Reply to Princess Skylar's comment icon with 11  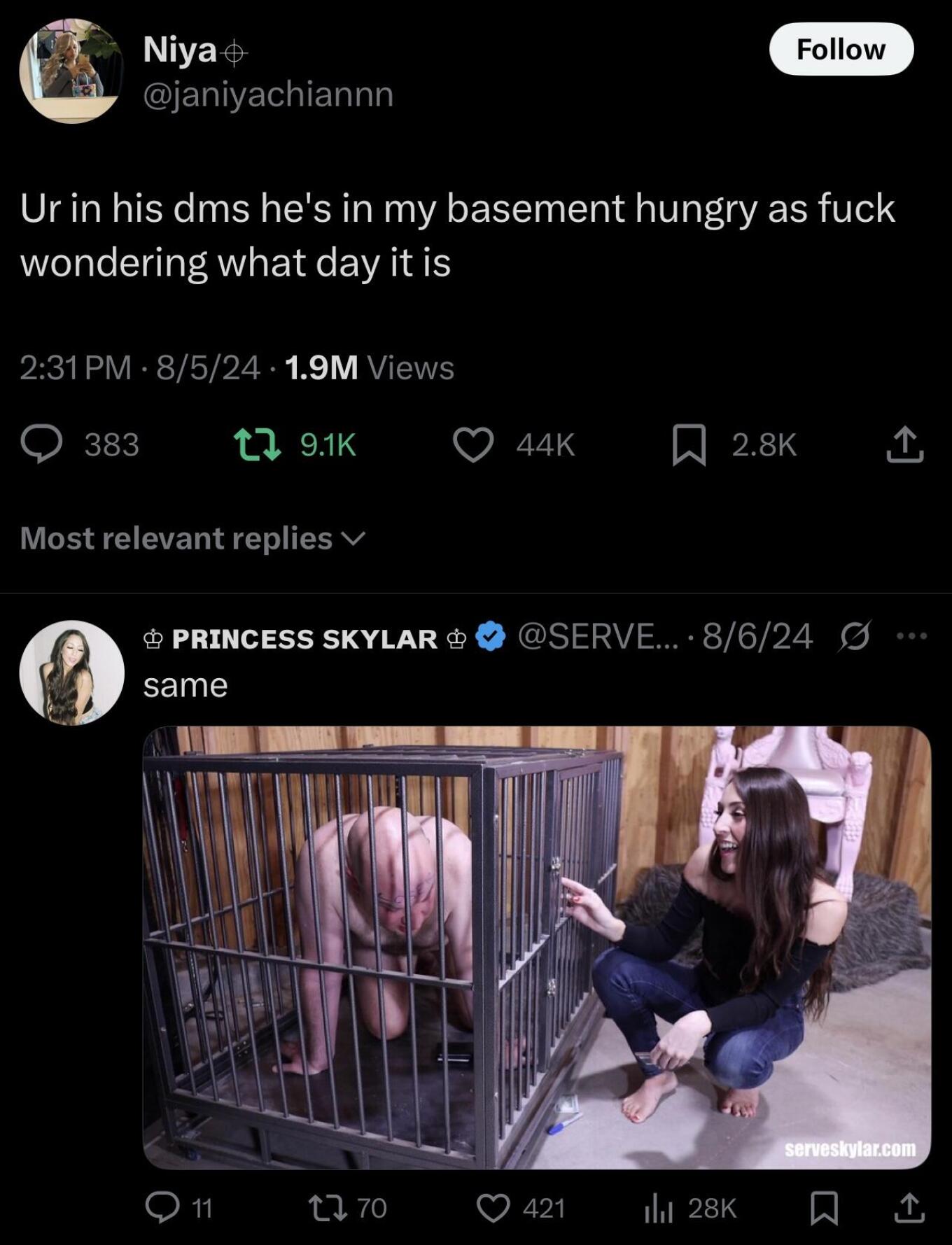click(162, 1208)
